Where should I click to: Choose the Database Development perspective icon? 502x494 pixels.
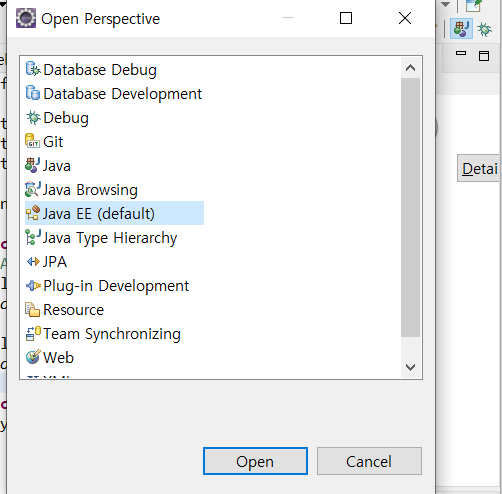tap(33, 93)
